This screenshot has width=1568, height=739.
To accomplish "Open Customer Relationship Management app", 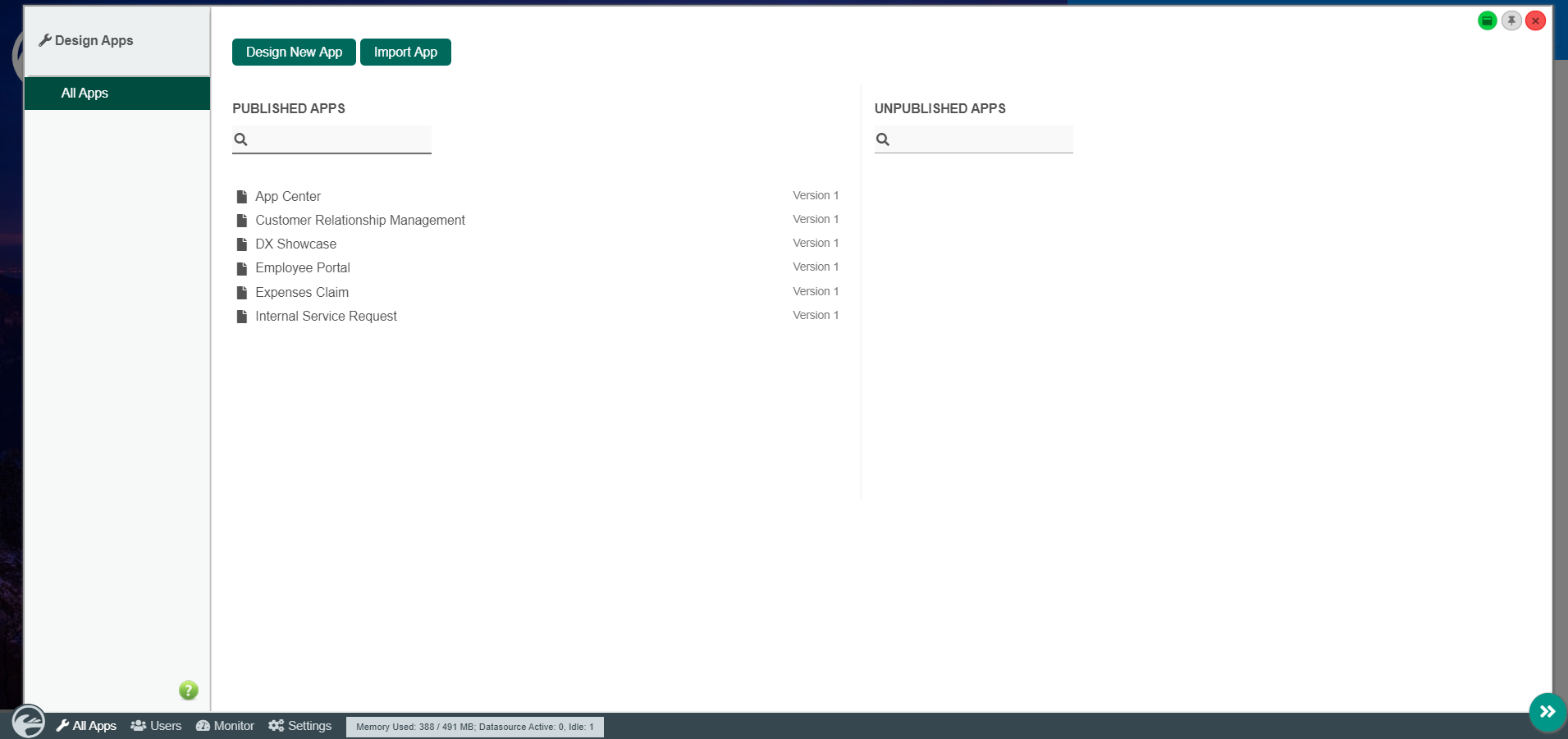I will click(x=360, y=220).
